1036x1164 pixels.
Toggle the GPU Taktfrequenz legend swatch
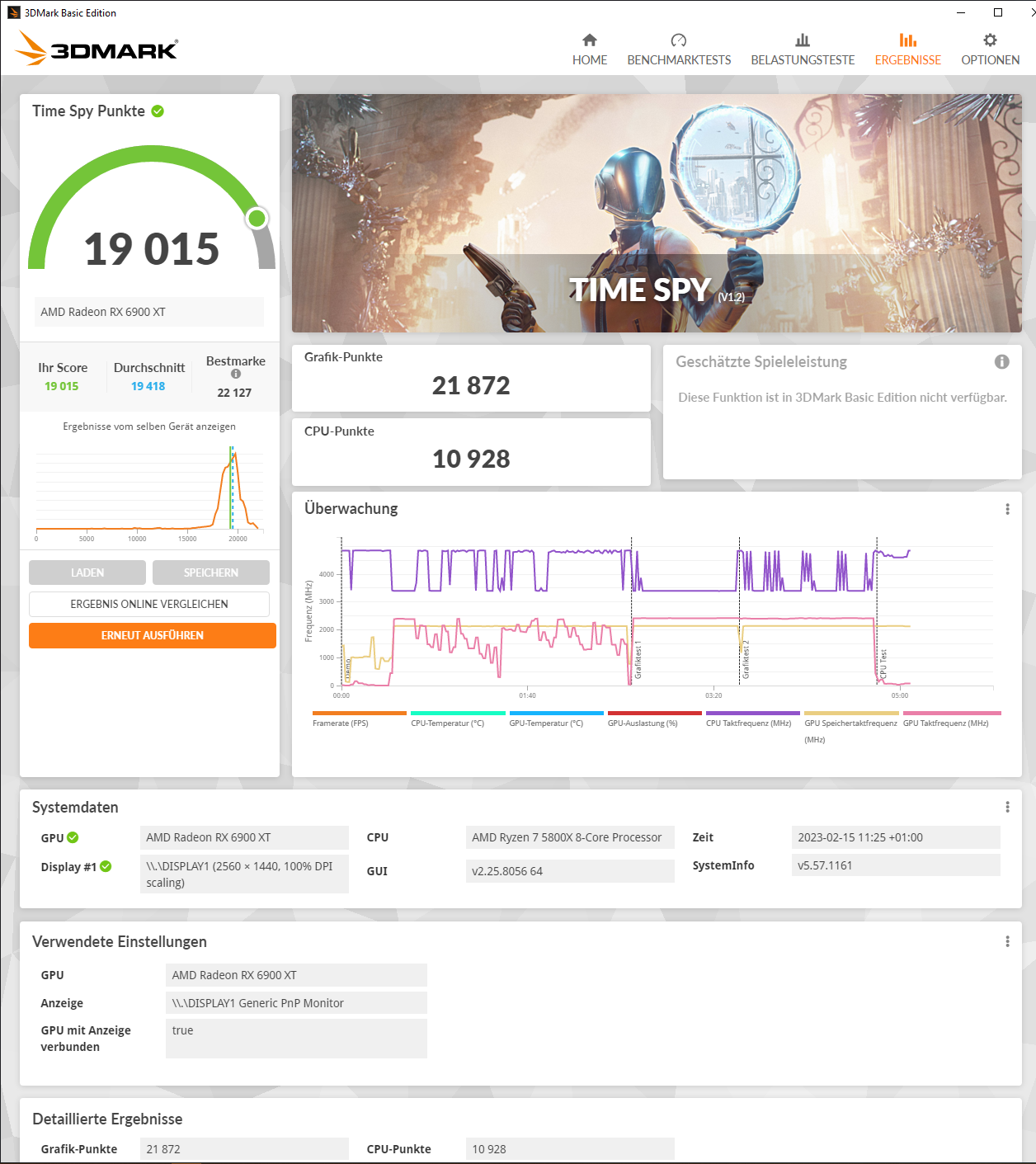(952, 713)
